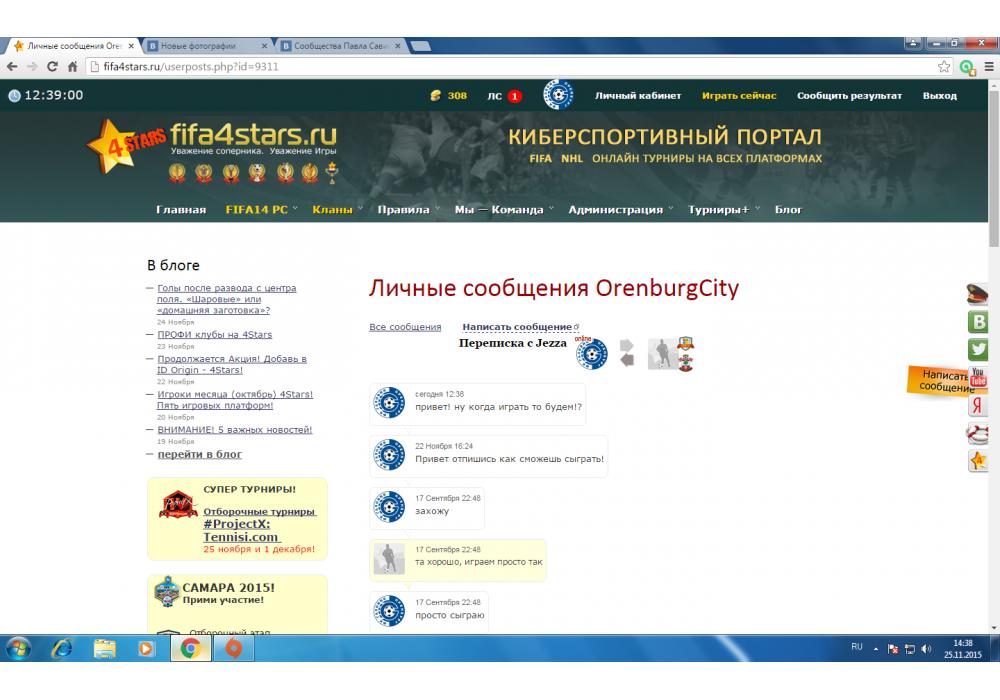The width and height of the screenshot is (1000, 700).
Task: Click the browser Back arrow
Action: click(12, 66)
